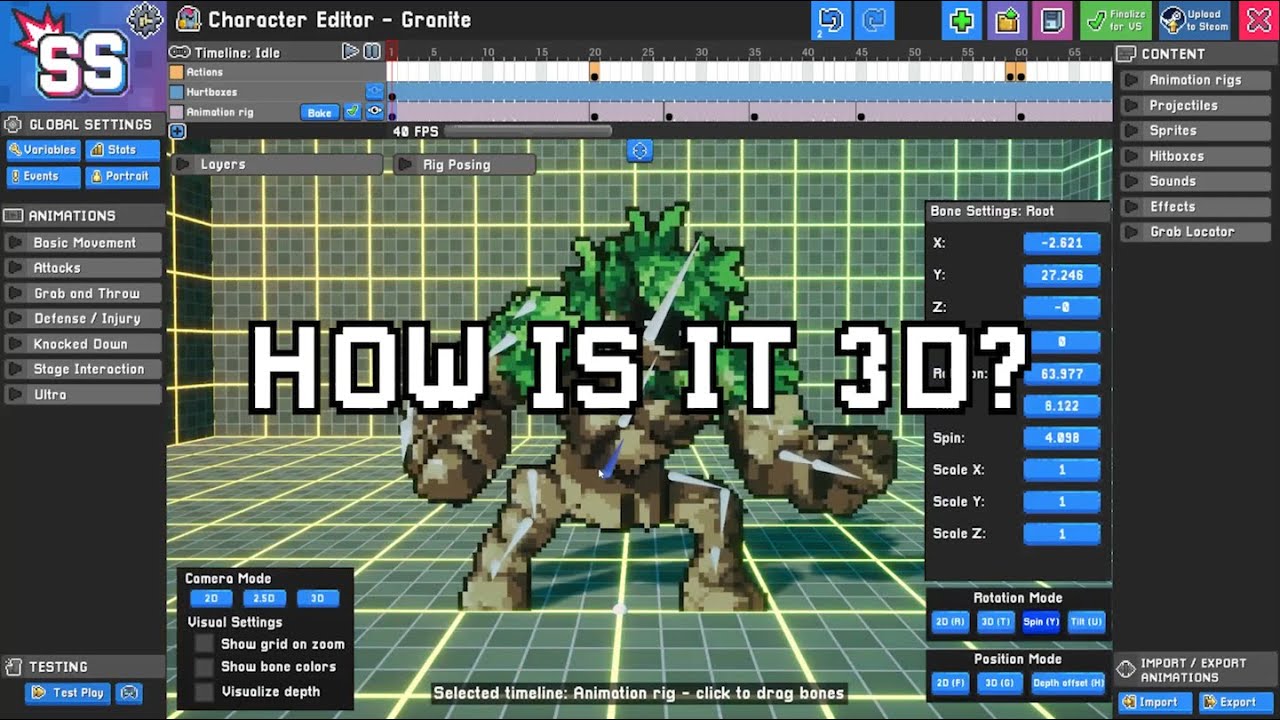
Task: Click the Import button
Action: point(1156,702)
